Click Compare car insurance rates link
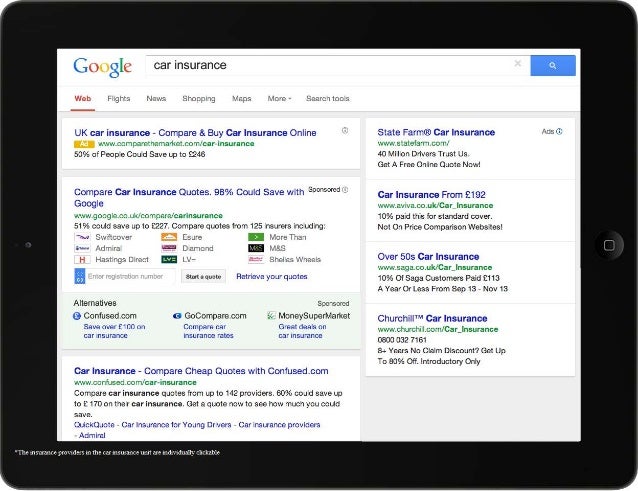The width and height of the screenshot is (638, 491). 208,331
